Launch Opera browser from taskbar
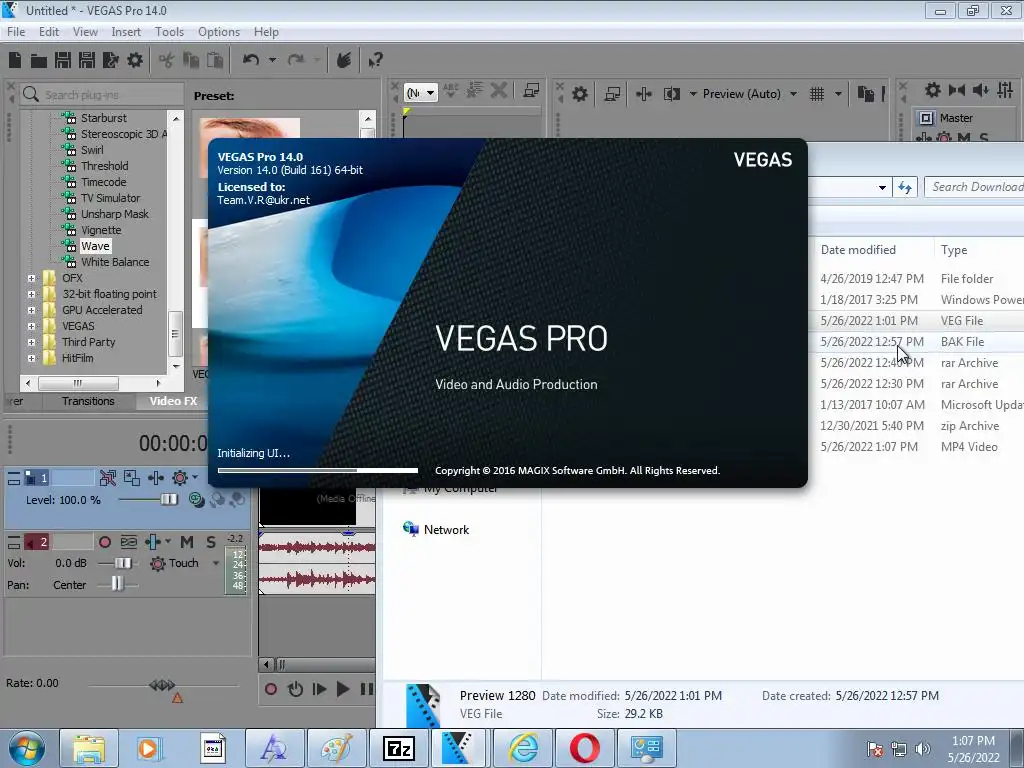 (x=584, y=748)
